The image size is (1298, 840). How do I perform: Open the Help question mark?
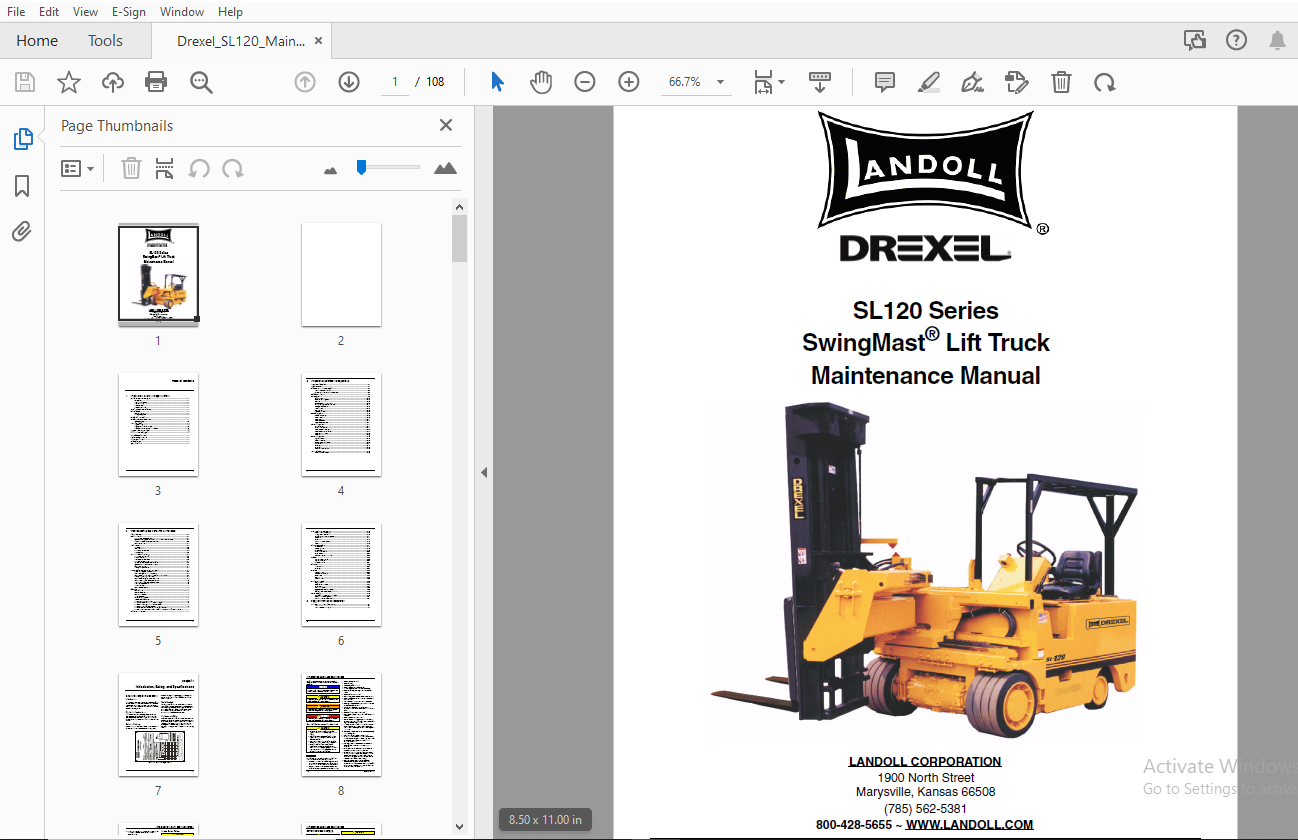point(1237,40)
